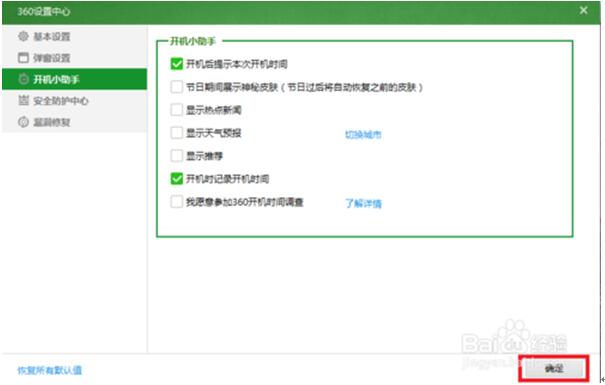605x385 pixels.
Task: Uncheck 开机后提示本次开机时间 option
Action: tap(176, 64)
